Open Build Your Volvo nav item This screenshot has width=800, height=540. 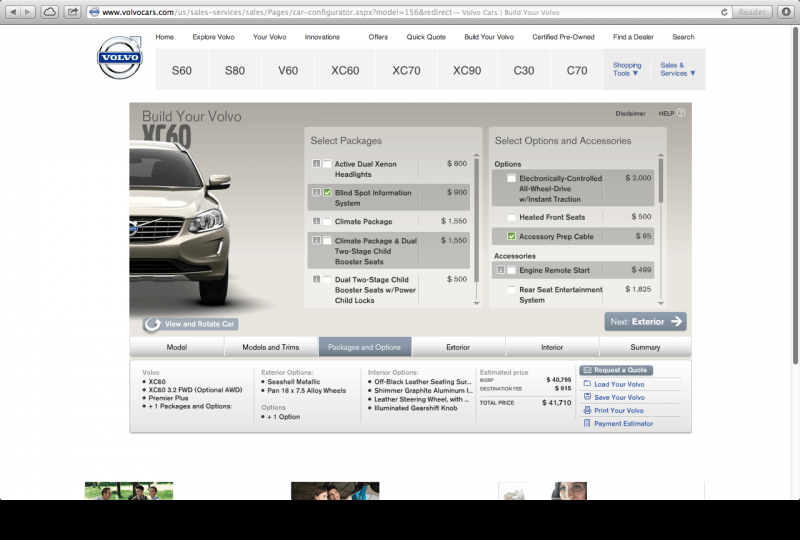(x=489, y=37)
